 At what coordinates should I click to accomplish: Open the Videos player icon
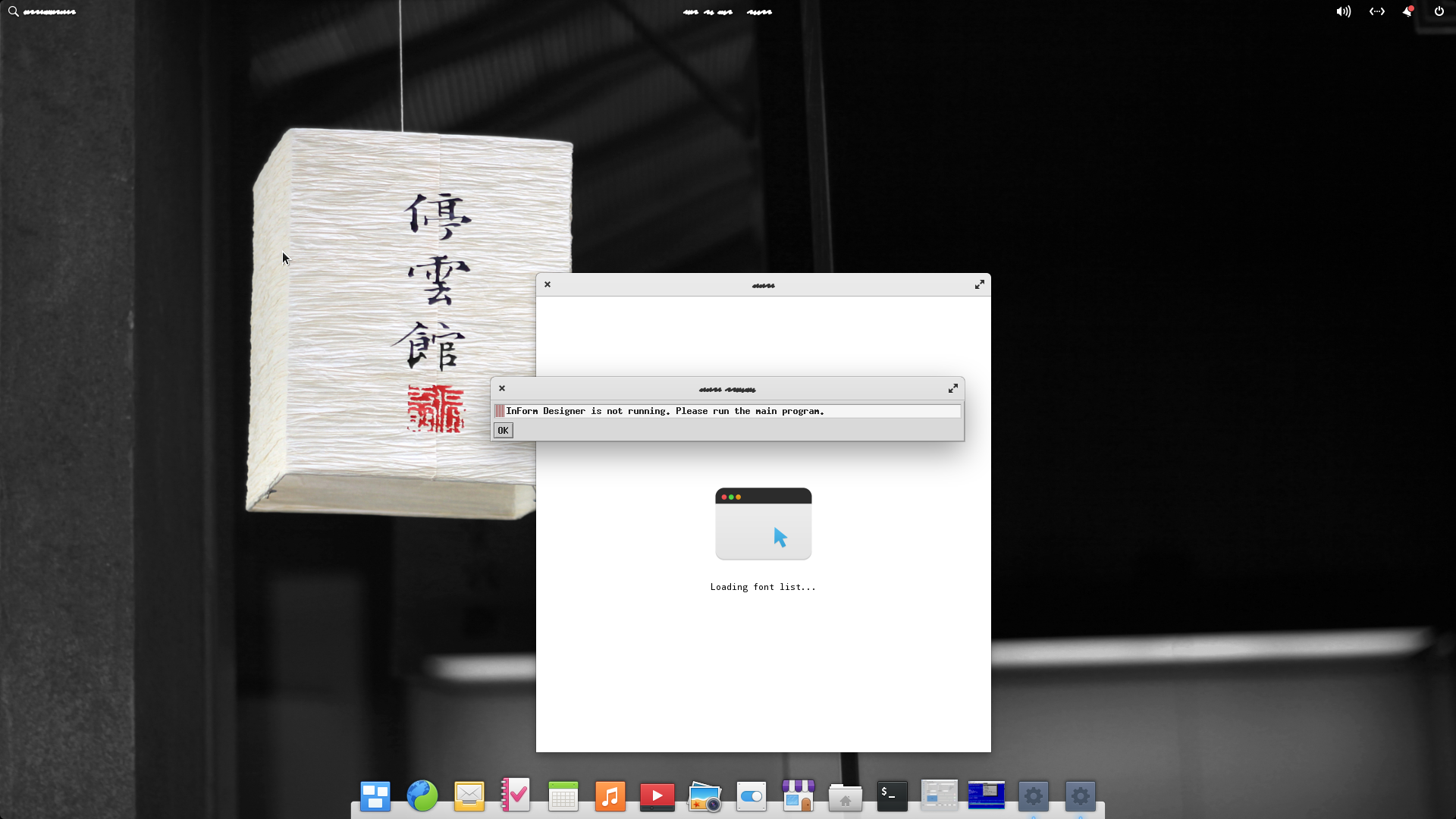click(657, 796)
